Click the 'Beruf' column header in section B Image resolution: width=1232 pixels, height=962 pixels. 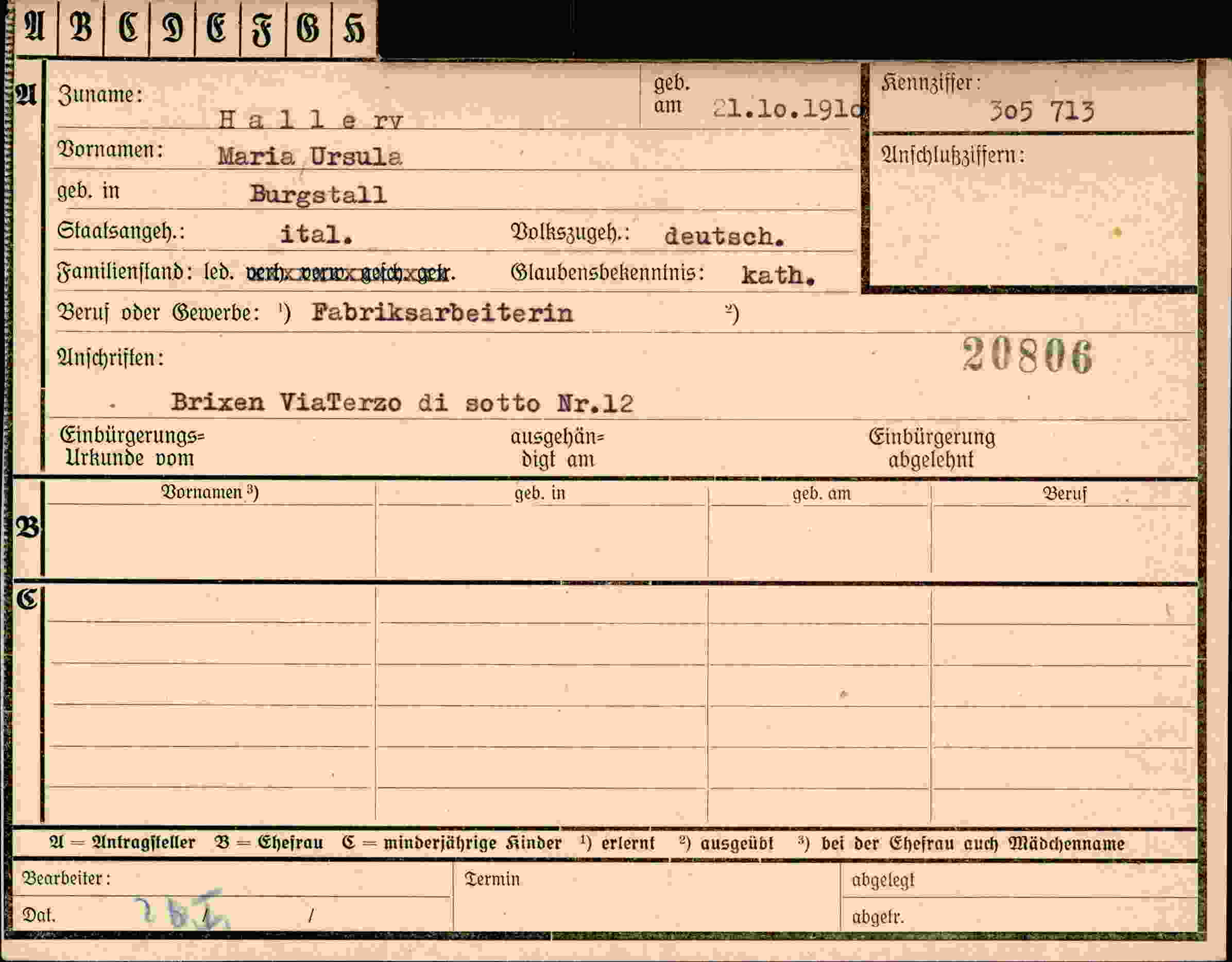point(1065,494)
